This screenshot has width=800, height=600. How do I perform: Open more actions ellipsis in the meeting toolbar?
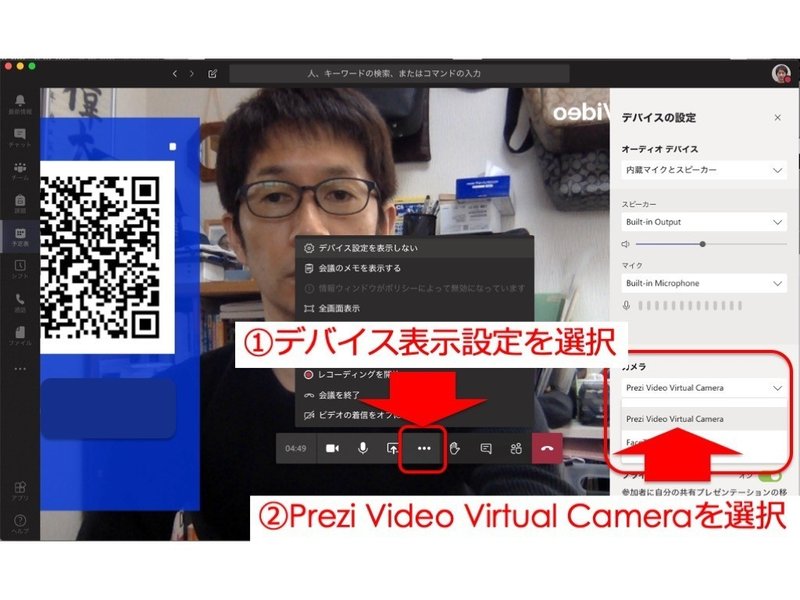pos(424,448)
